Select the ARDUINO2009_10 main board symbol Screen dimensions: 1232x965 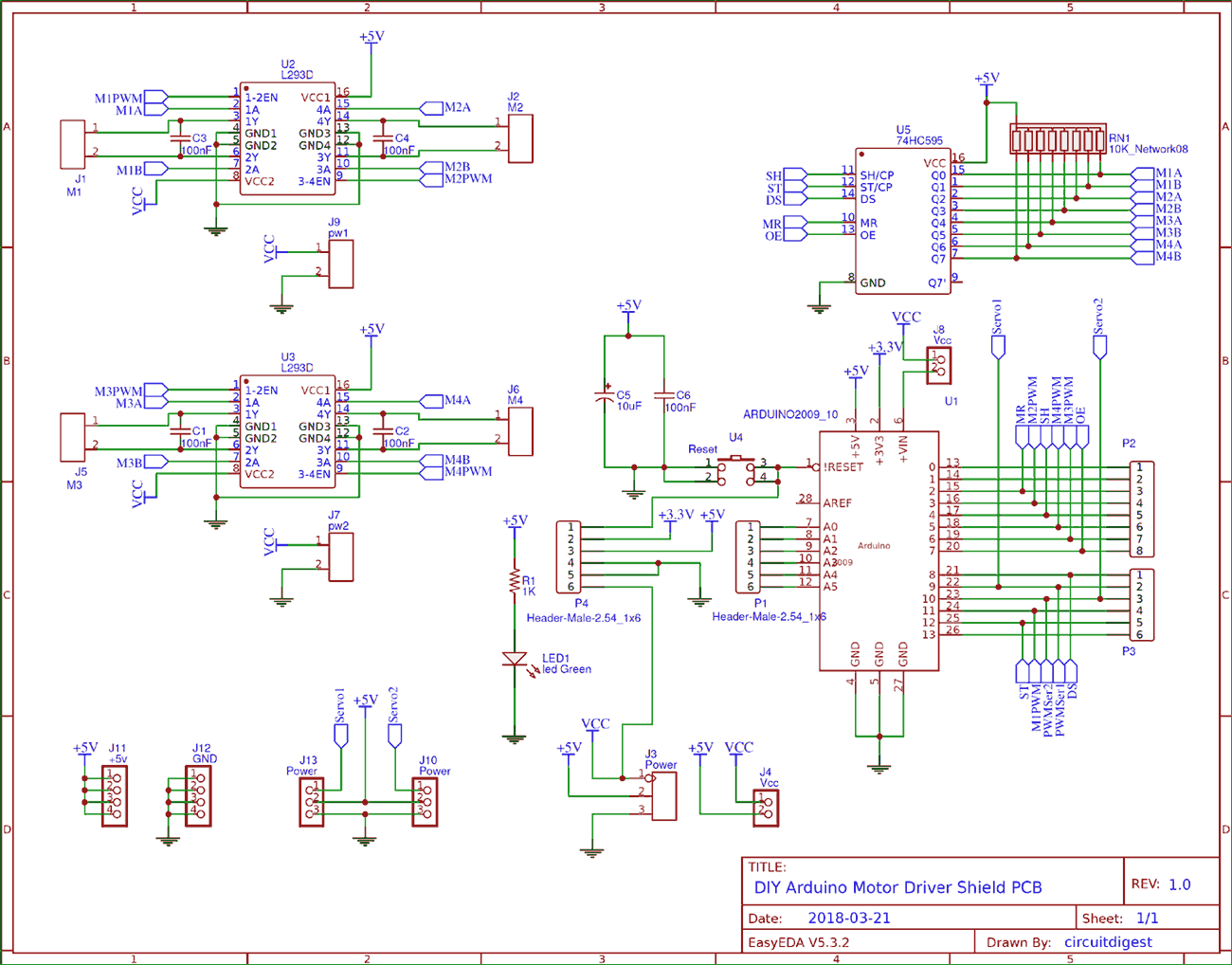(x=879, y=550)
